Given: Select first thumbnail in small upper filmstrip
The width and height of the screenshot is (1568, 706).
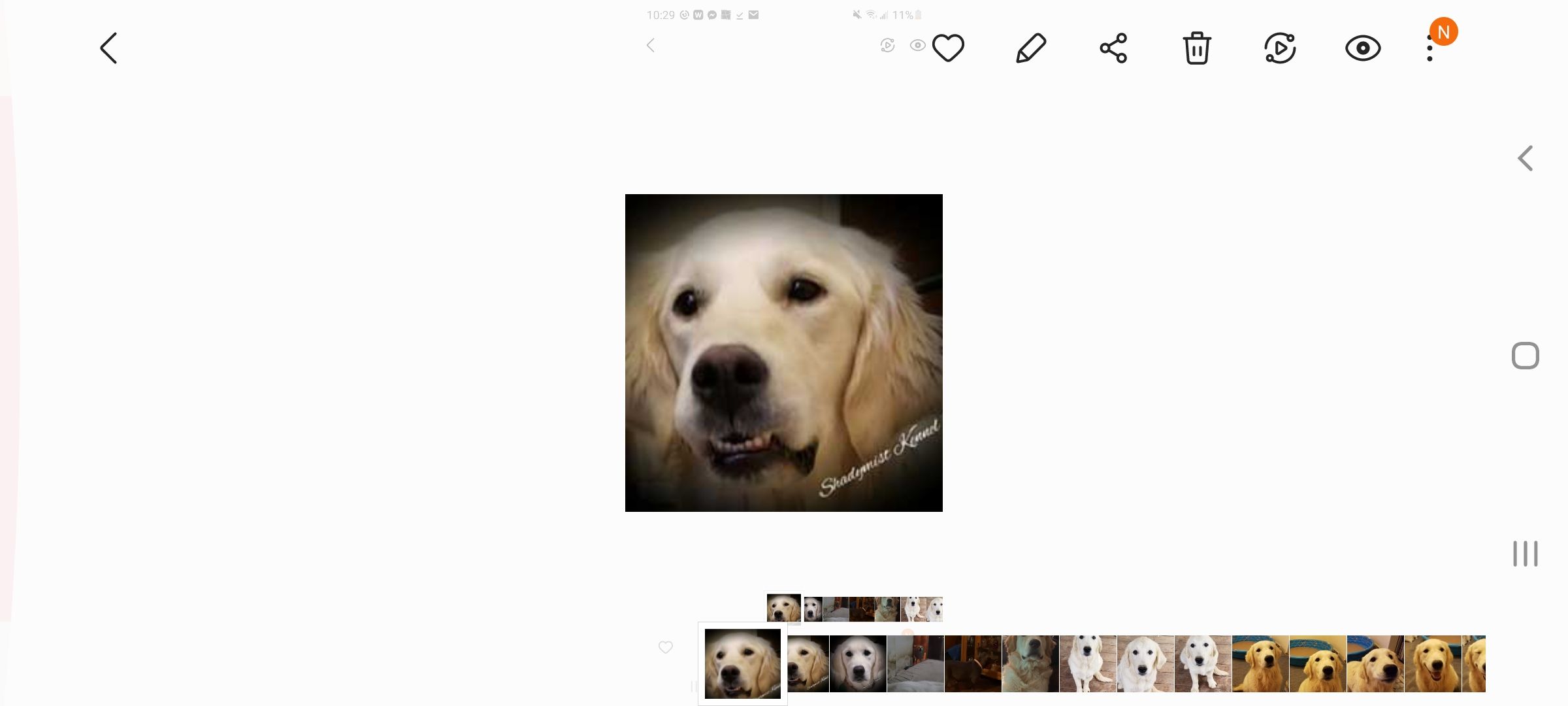Looking at the screenshot, I should (x=783, y=608).
